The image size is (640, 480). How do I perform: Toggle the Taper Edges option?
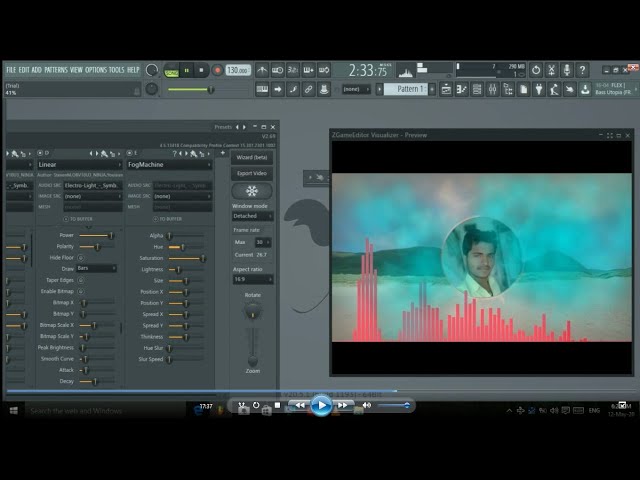(80, 280)
